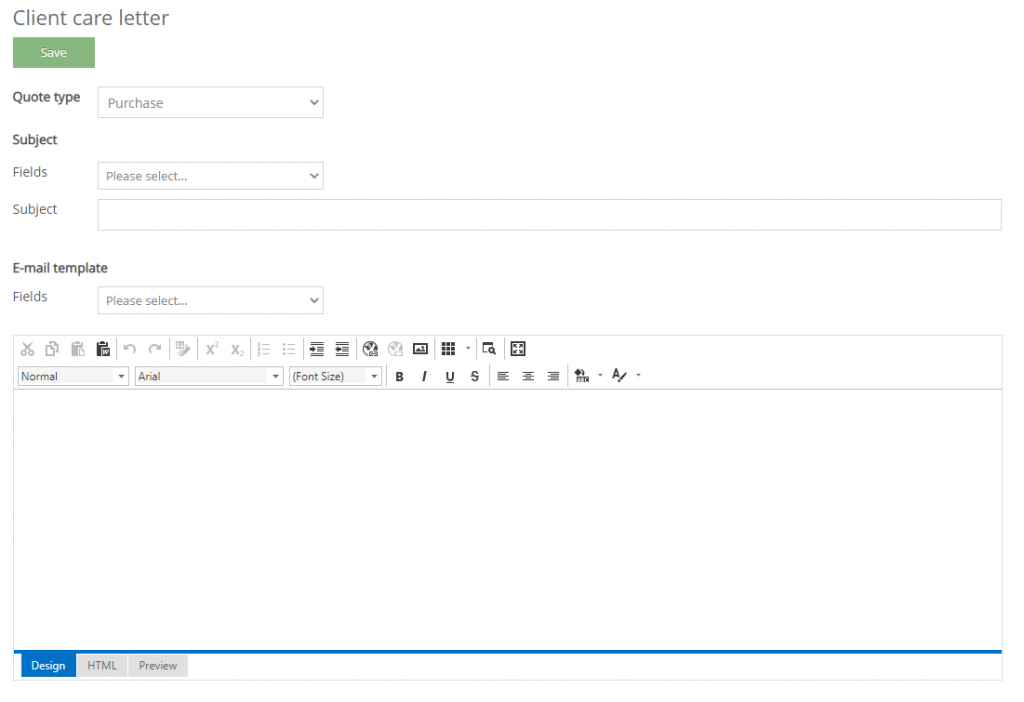Image resolution: width=1024 pixels, height=702 pixels.
Task: Click the Find and Replace icon
Action: pos(489,349)
